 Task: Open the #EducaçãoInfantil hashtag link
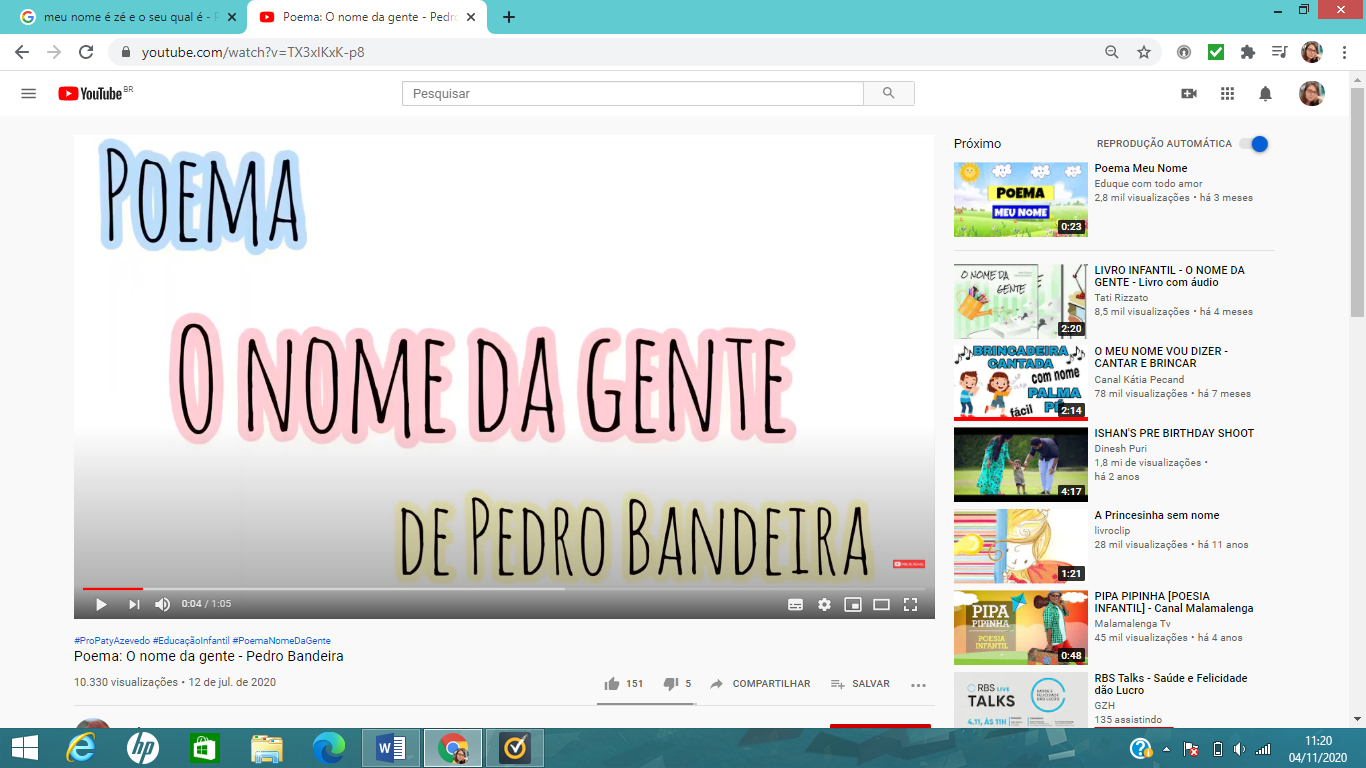click(x=191, y=640)
